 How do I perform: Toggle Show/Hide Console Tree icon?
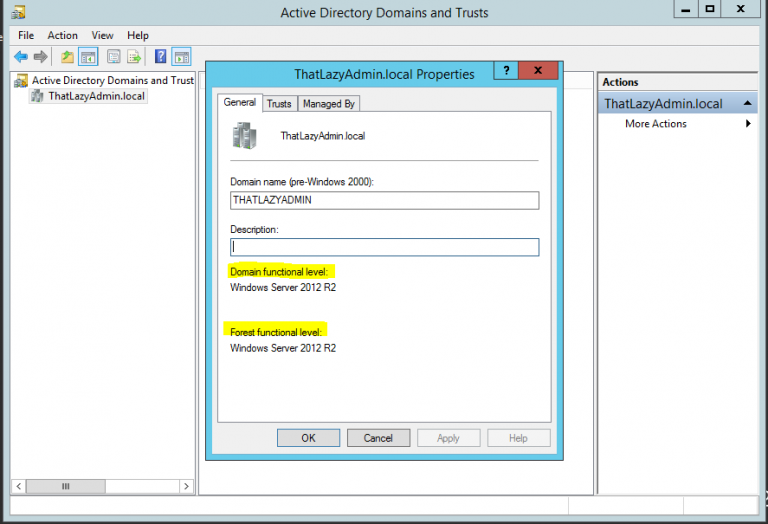(x=88, y=57)
